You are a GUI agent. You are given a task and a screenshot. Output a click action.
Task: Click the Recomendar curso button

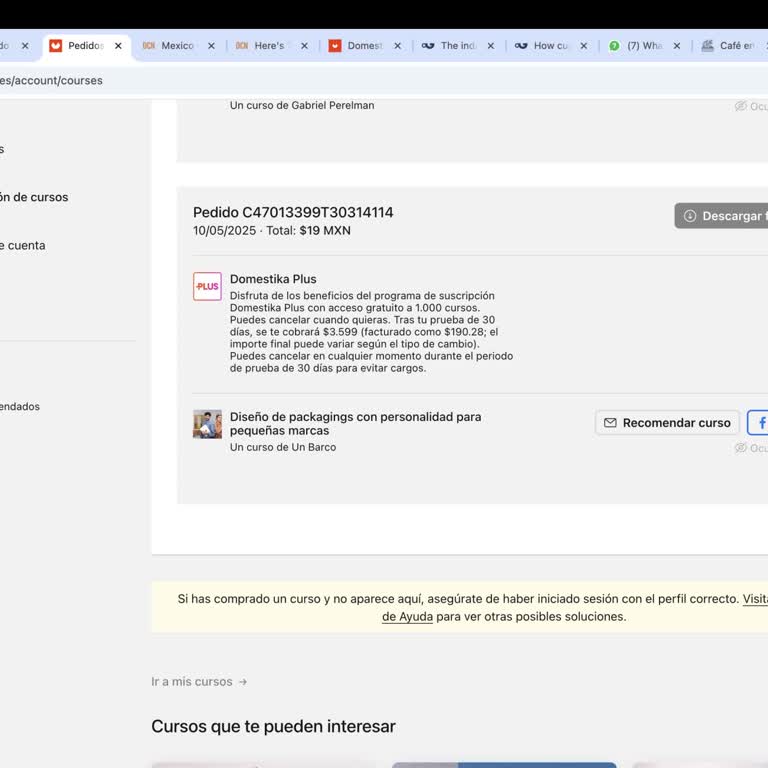[667, 423]
